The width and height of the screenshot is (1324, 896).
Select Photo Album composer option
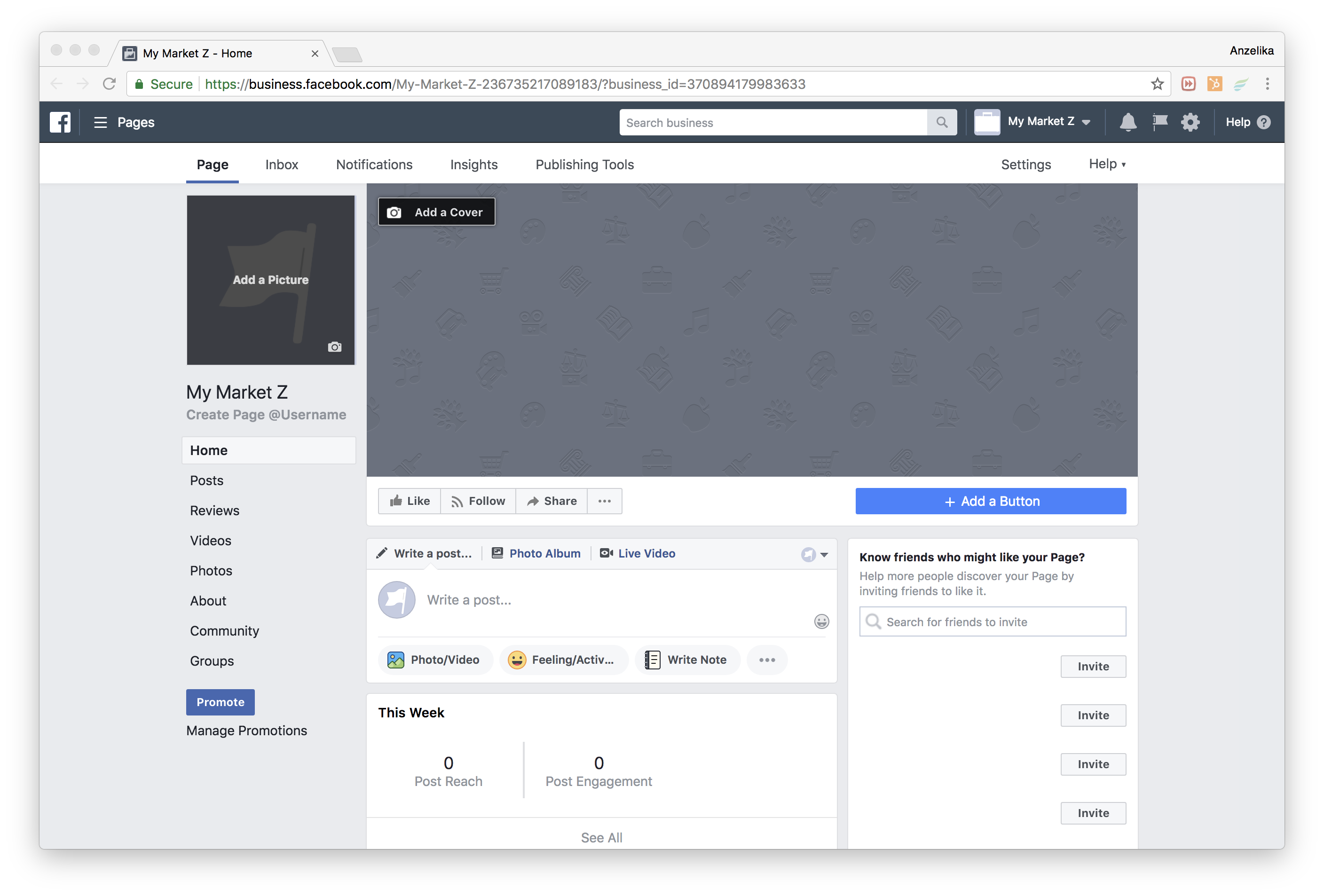(x=536, y=553)
